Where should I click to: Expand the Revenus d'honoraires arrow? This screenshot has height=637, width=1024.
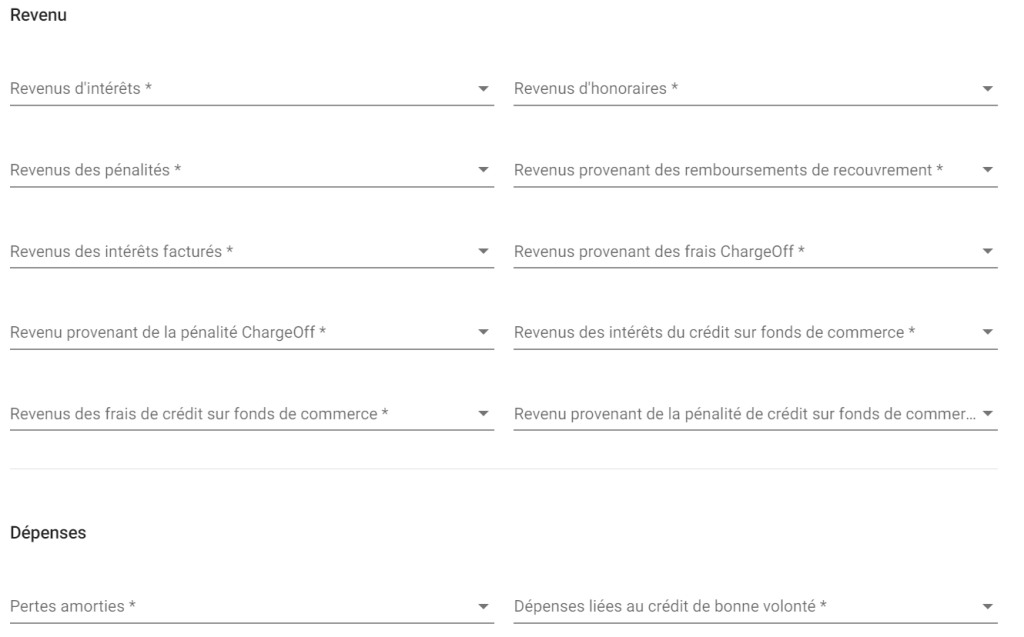pos(987,89)
